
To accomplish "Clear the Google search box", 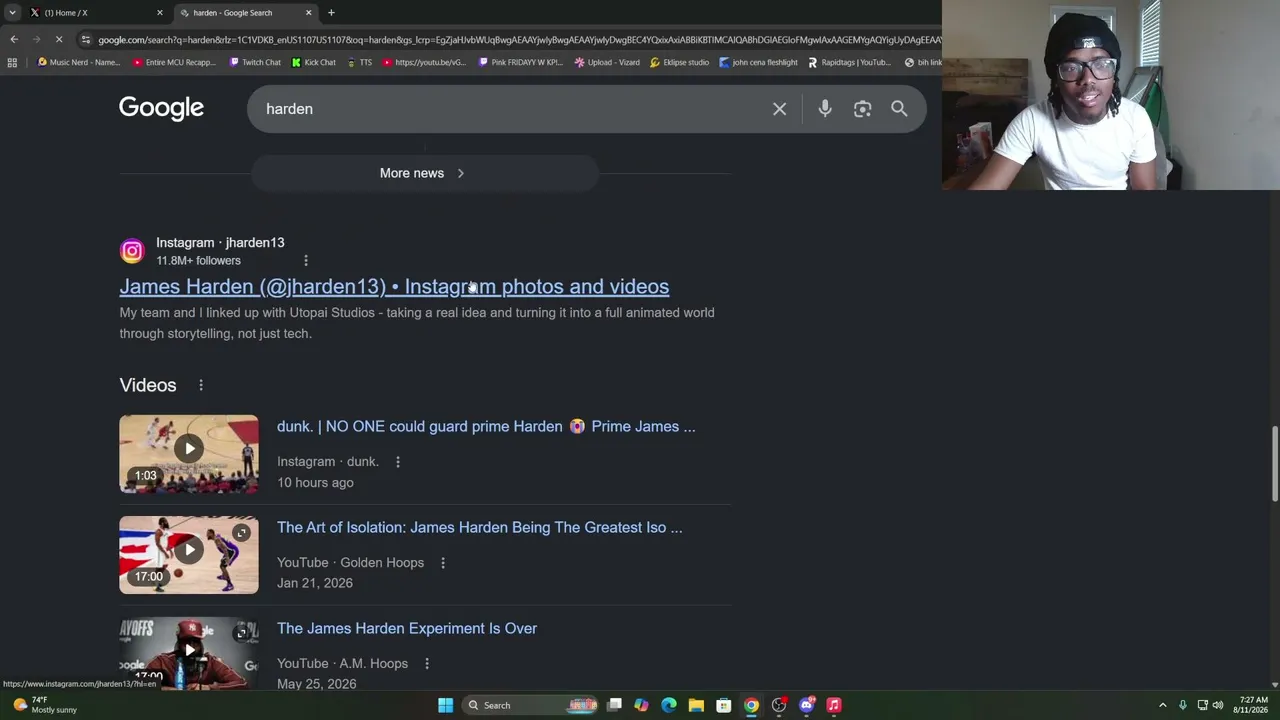I will (x=779, y=109).
